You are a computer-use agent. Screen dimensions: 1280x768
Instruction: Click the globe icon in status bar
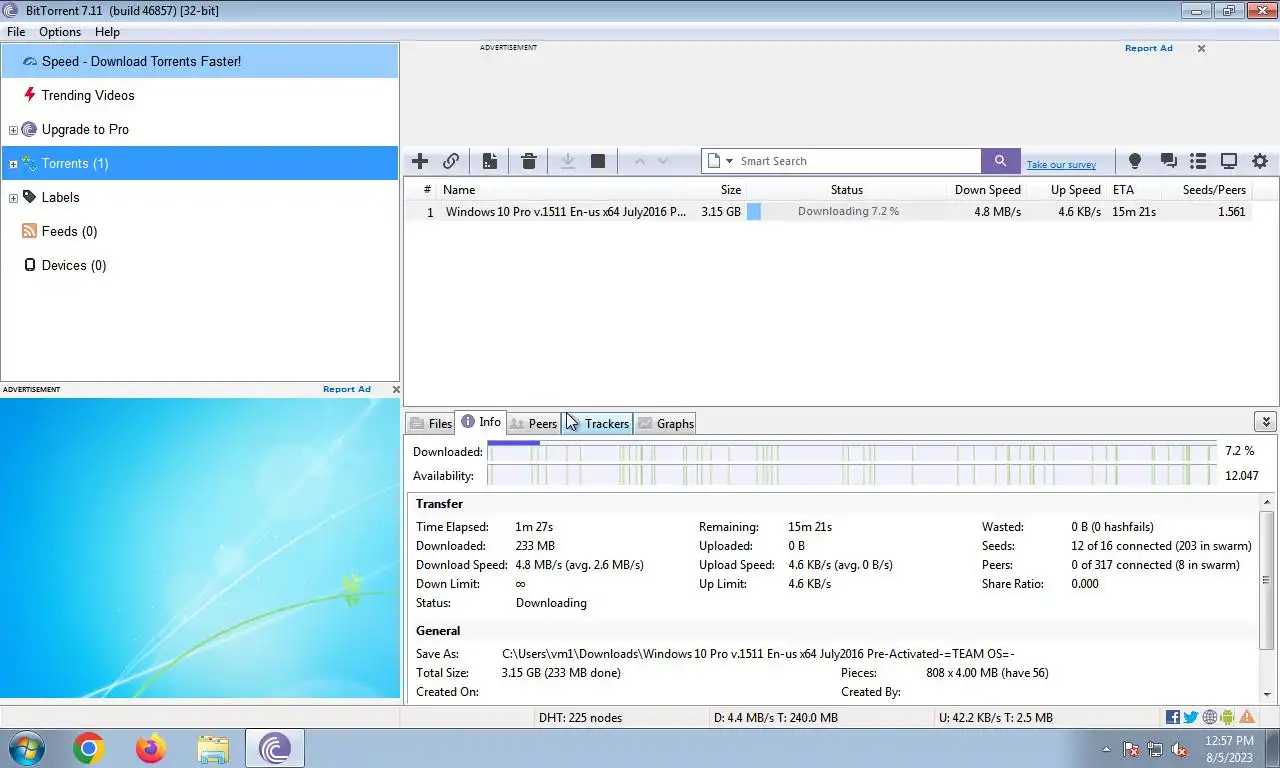(x=1210, y=717)
